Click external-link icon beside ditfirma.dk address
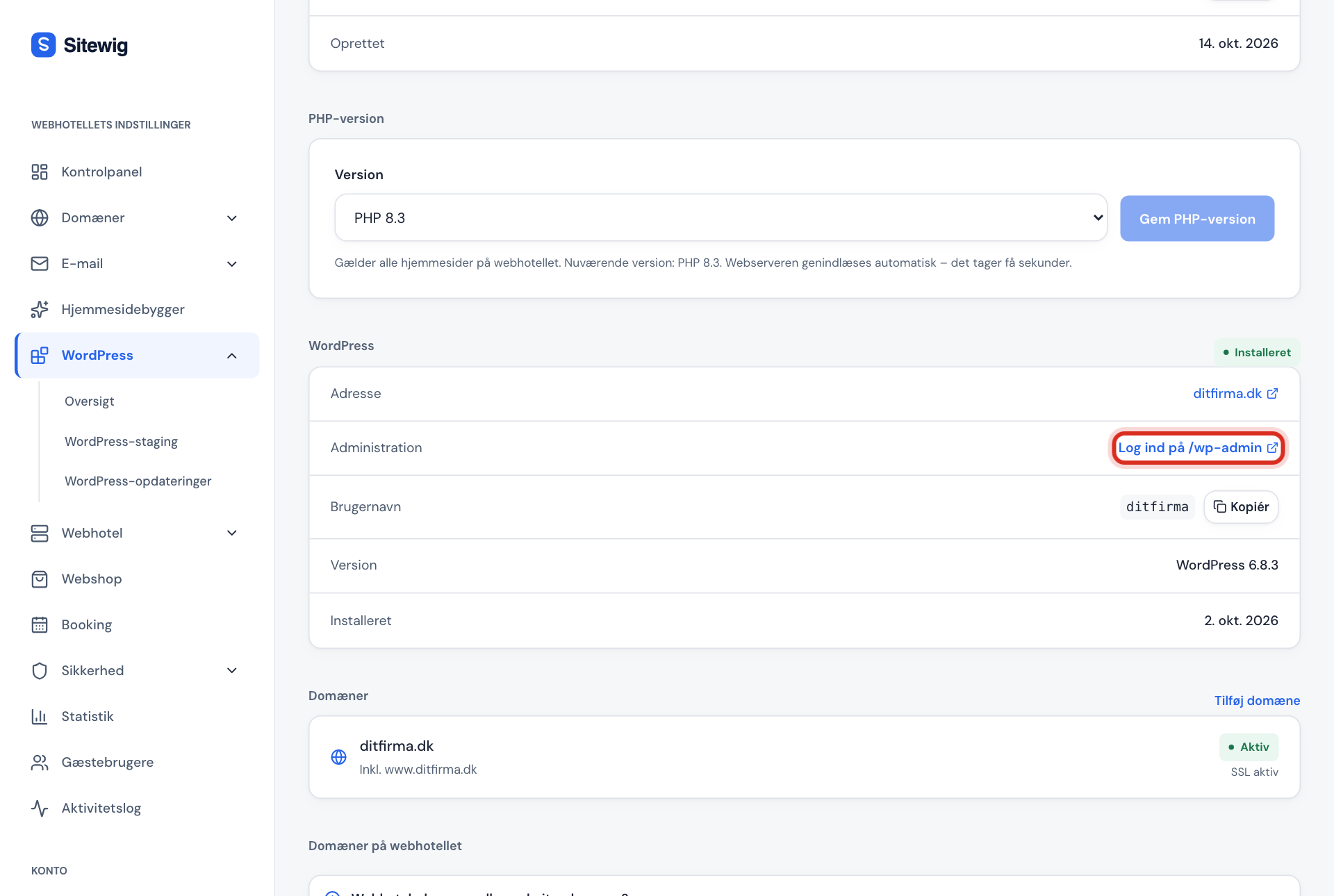The image size is (1334, 896). [1272, 393]
